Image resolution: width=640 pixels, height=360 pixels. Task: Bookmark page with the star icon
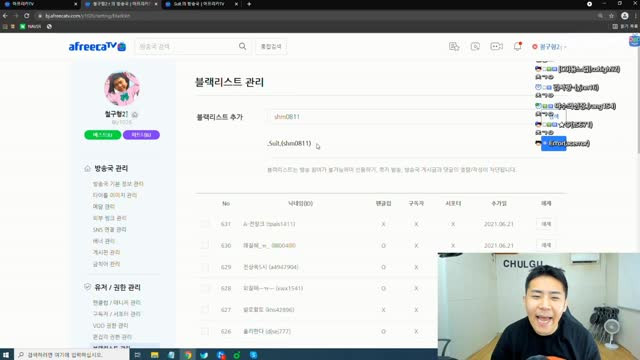click(x=611, y=16)
